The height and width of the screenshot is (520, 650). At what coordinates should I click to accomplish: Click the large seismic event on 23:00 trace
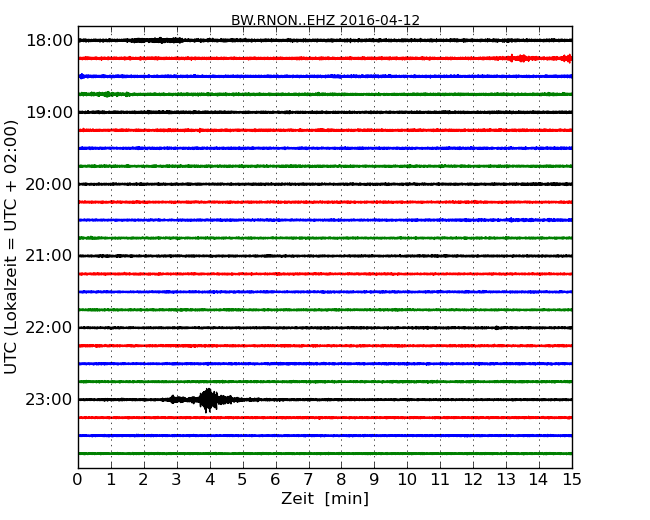[208, 400]
